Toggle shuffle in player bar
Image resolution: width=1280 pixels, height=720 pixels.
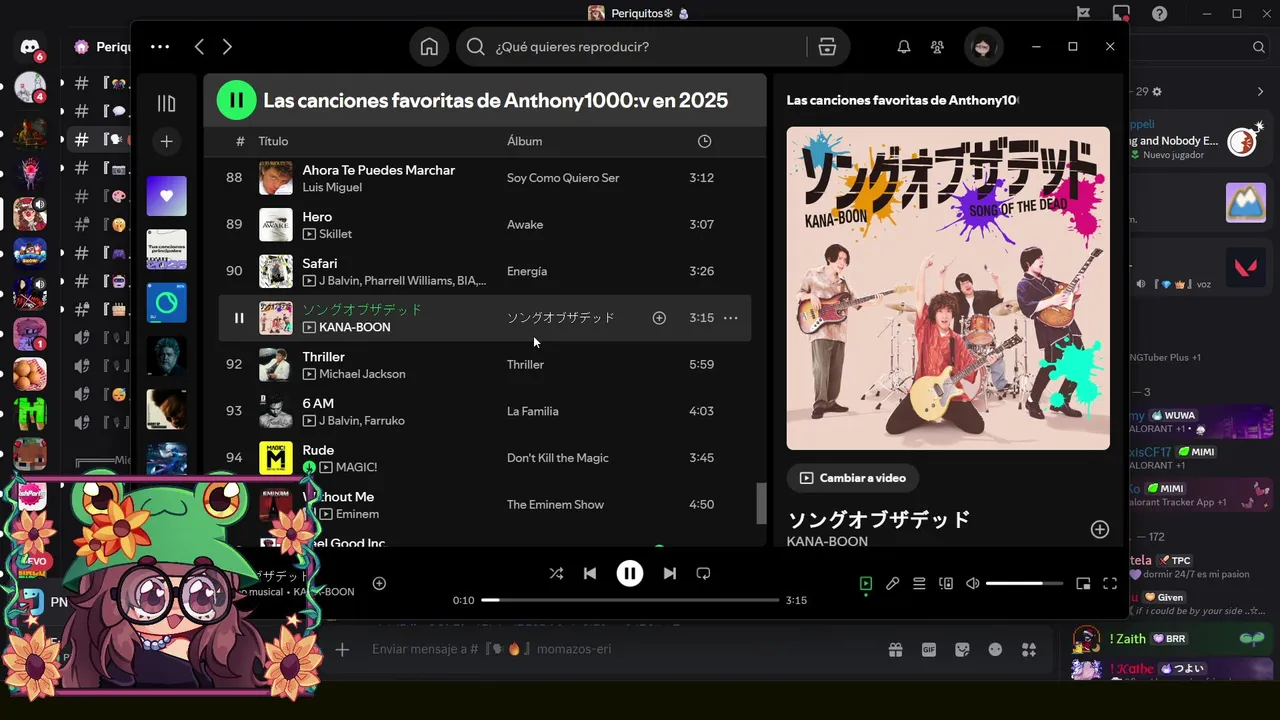point(556,573)
